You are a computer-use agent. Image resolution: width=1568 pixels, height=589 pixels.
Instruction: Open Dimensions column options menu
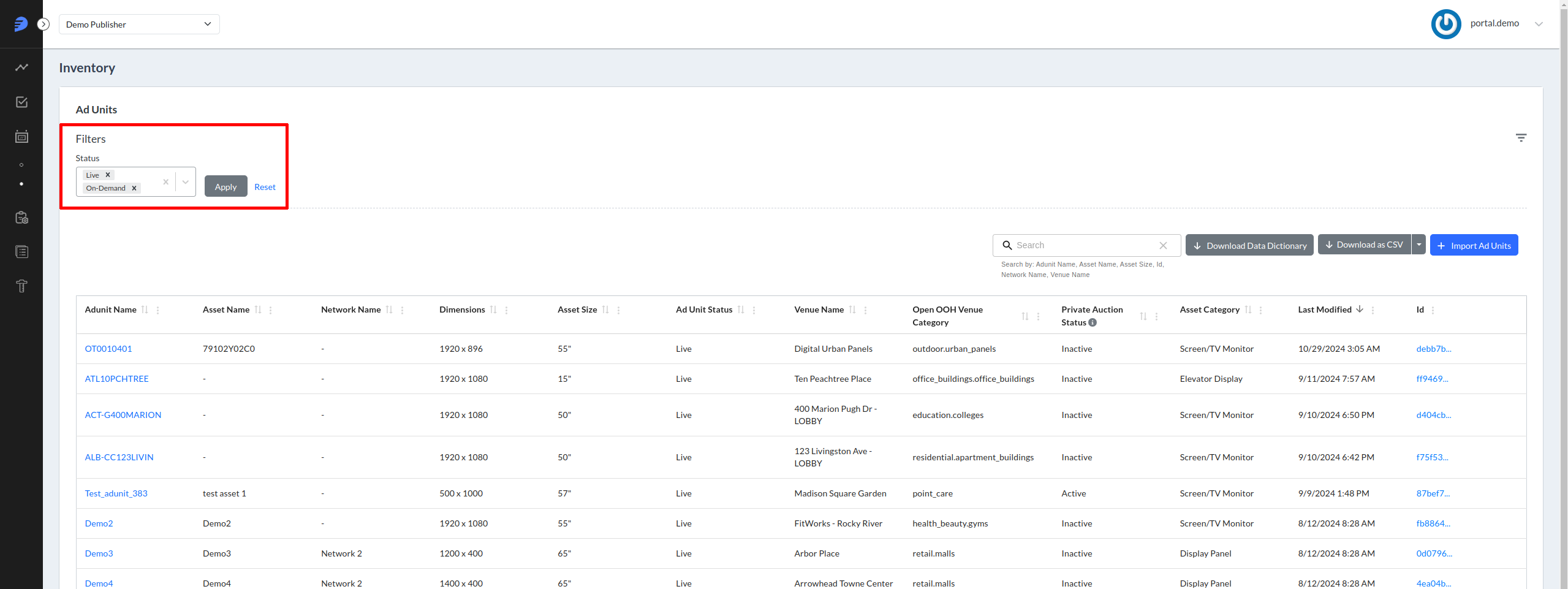(x=507, y=310)
